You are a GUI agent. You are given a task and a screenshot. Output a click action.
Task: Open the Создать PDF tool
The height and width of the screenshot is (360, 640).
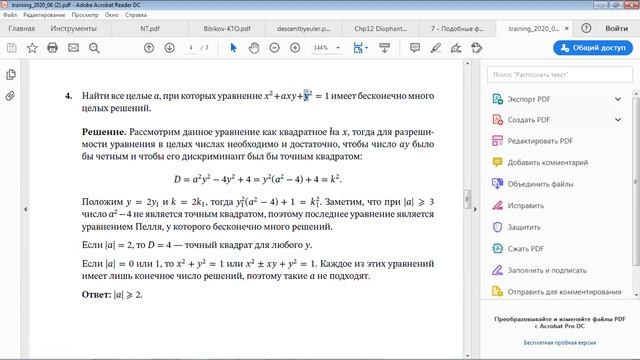(529, 120)
